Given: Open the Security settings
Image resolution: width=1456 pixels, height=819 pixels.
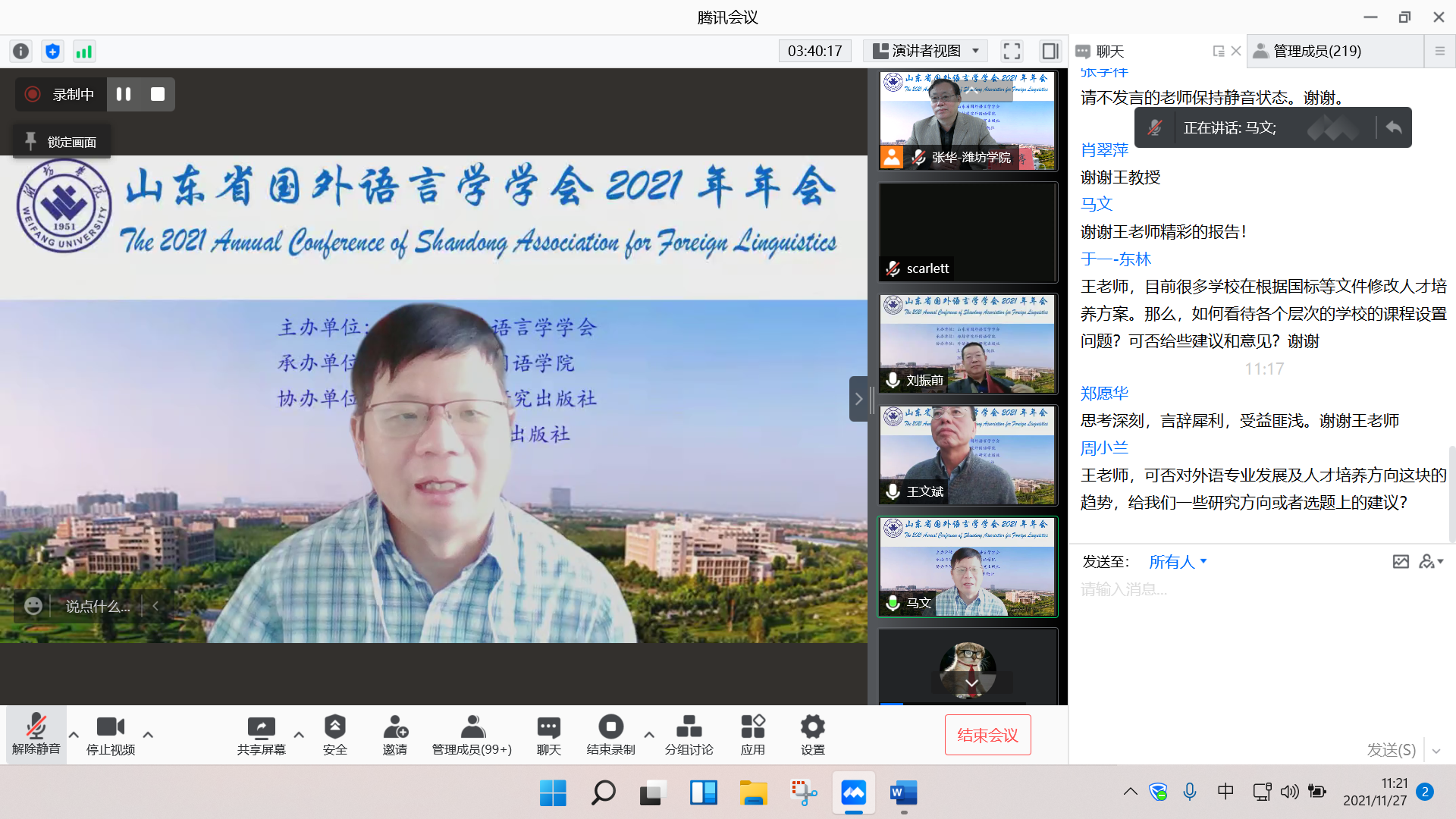Looking at the screenshot, I should tap(334, 734).
